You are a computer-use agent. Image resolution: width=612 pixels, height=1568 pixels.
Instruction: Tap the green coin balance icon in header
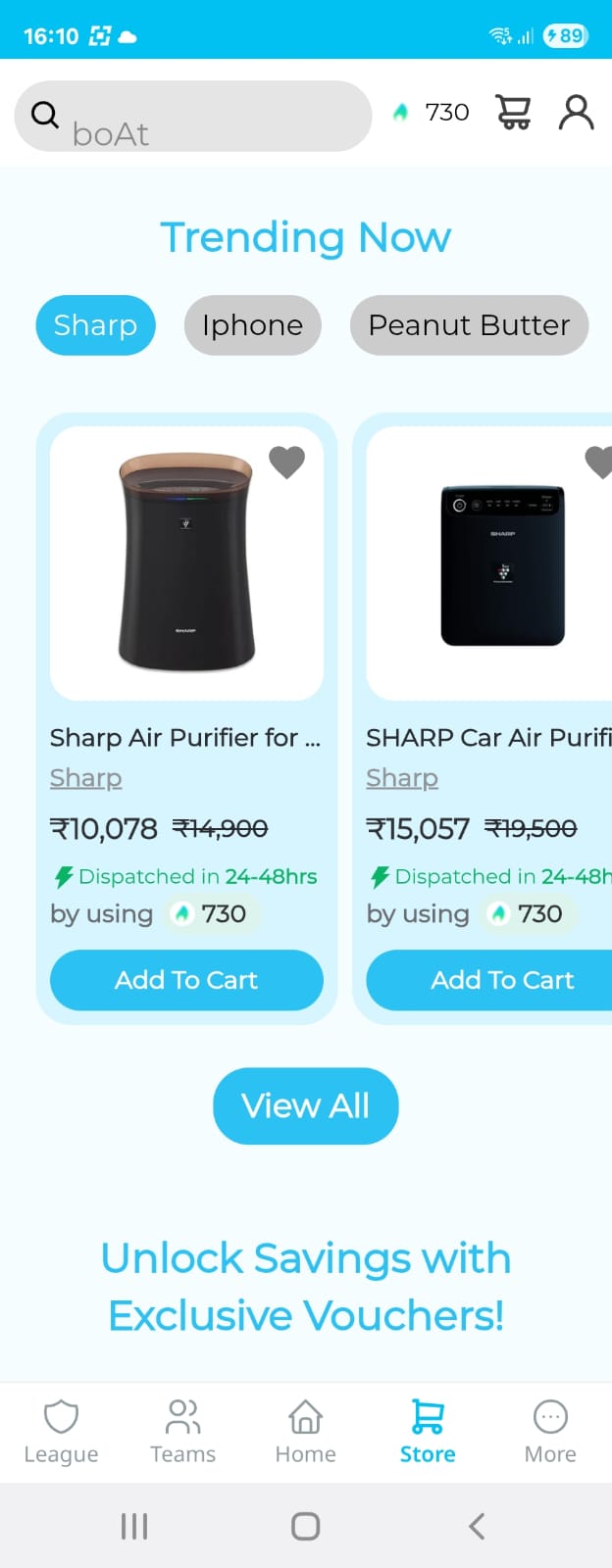pos(400,113)
